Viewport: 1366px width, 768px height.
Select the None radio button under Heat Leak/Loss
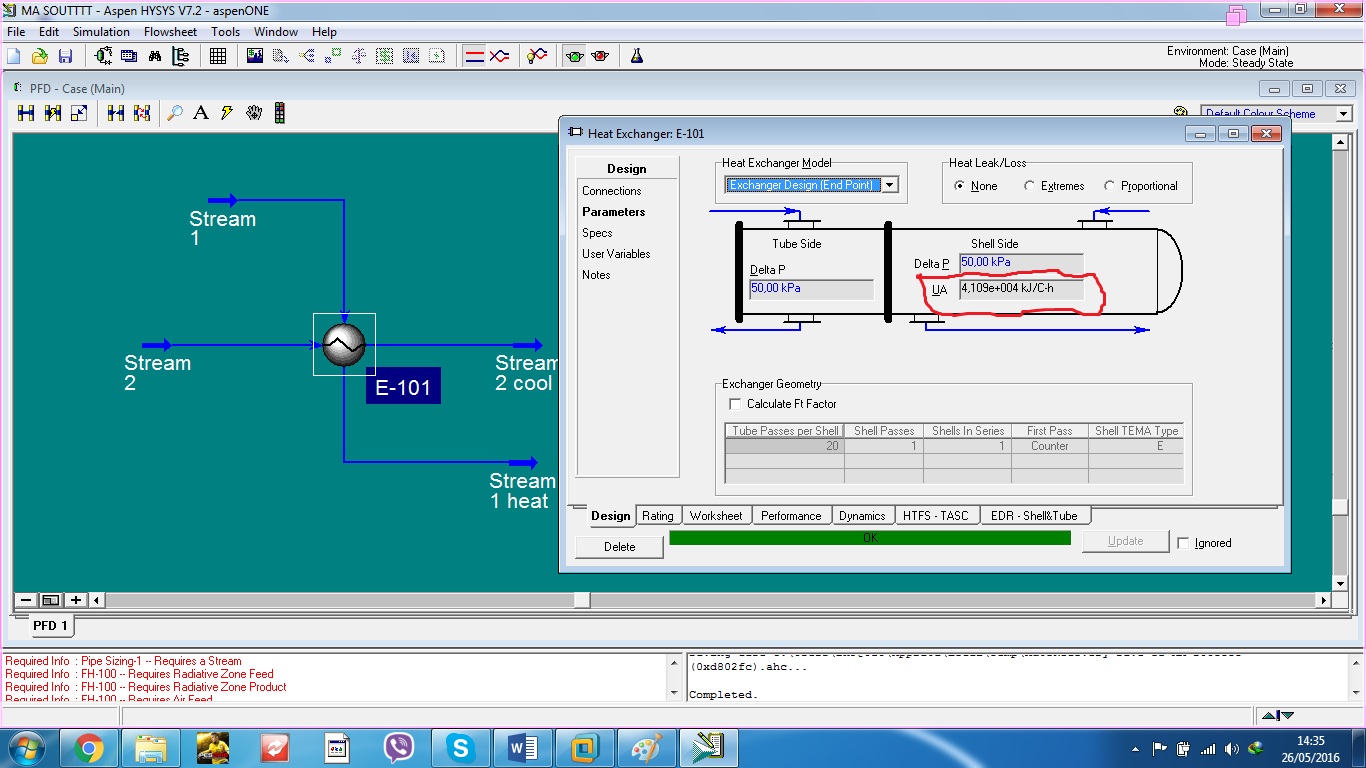pos(960,186)
